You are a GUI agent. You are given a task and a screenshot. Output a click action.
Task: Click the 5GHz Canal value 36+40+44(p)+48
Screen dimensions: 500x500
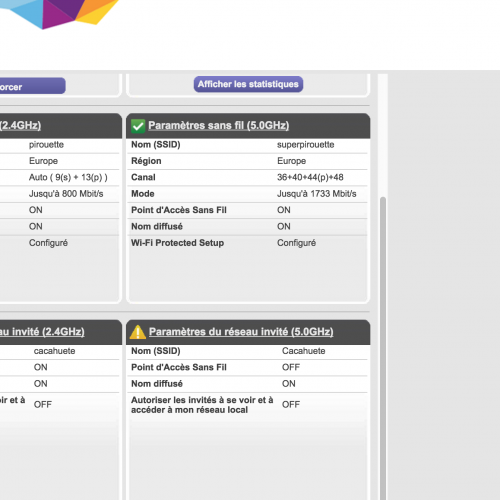tap(310, 177)
